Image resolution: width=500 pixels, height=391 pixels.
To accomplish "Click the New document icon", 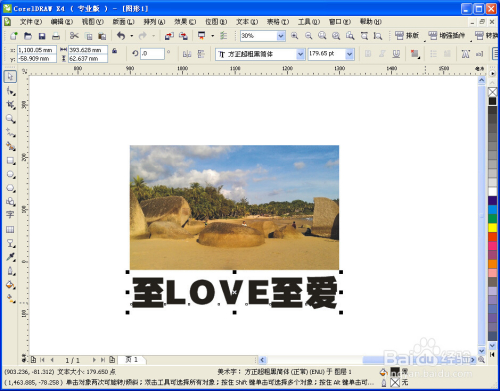I will (x=14, y=36).
